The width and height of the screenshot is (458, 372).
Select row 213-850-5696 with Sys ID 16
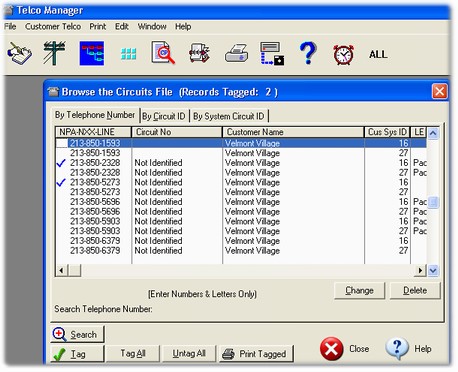[x=241, y=202]
